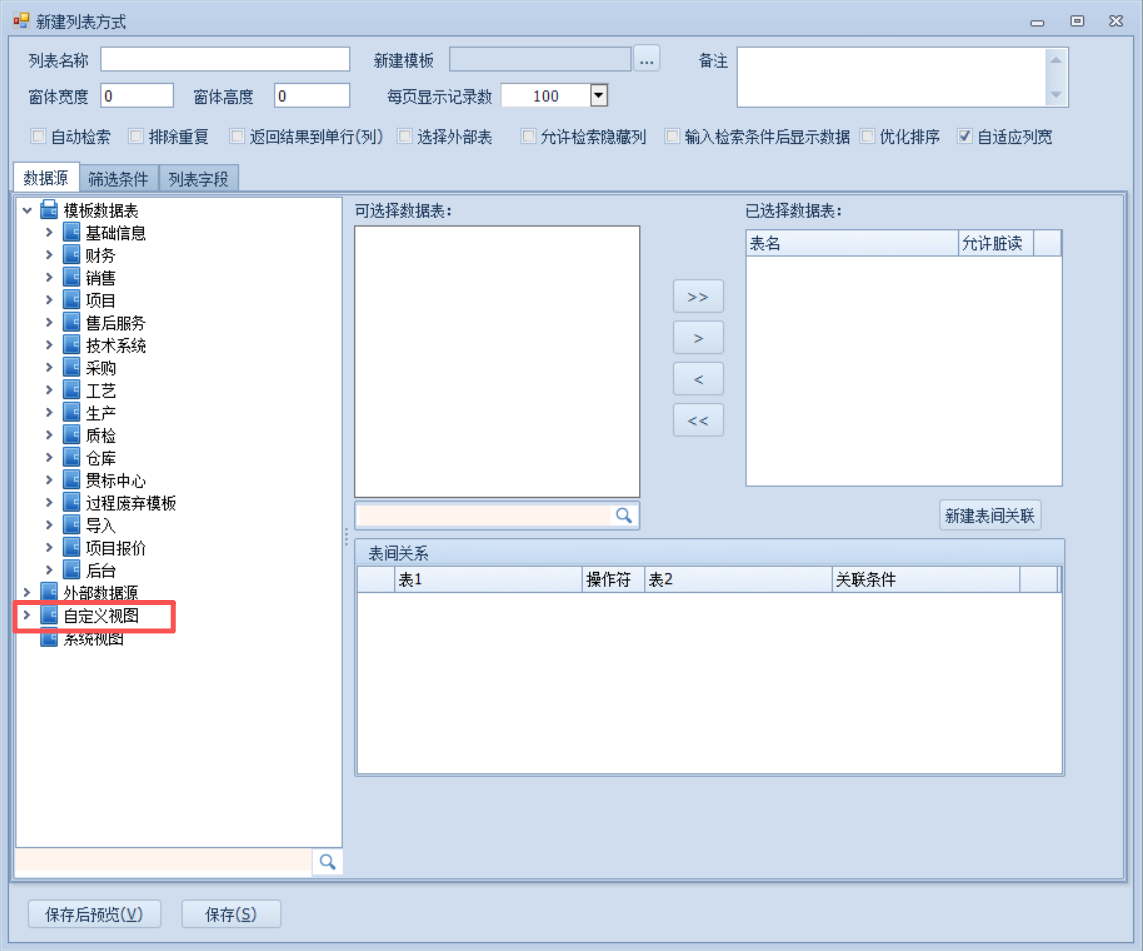Screen dimensions: 1143x951
Task: Click the 新建表间关联 button
Action: coord(991,516)
